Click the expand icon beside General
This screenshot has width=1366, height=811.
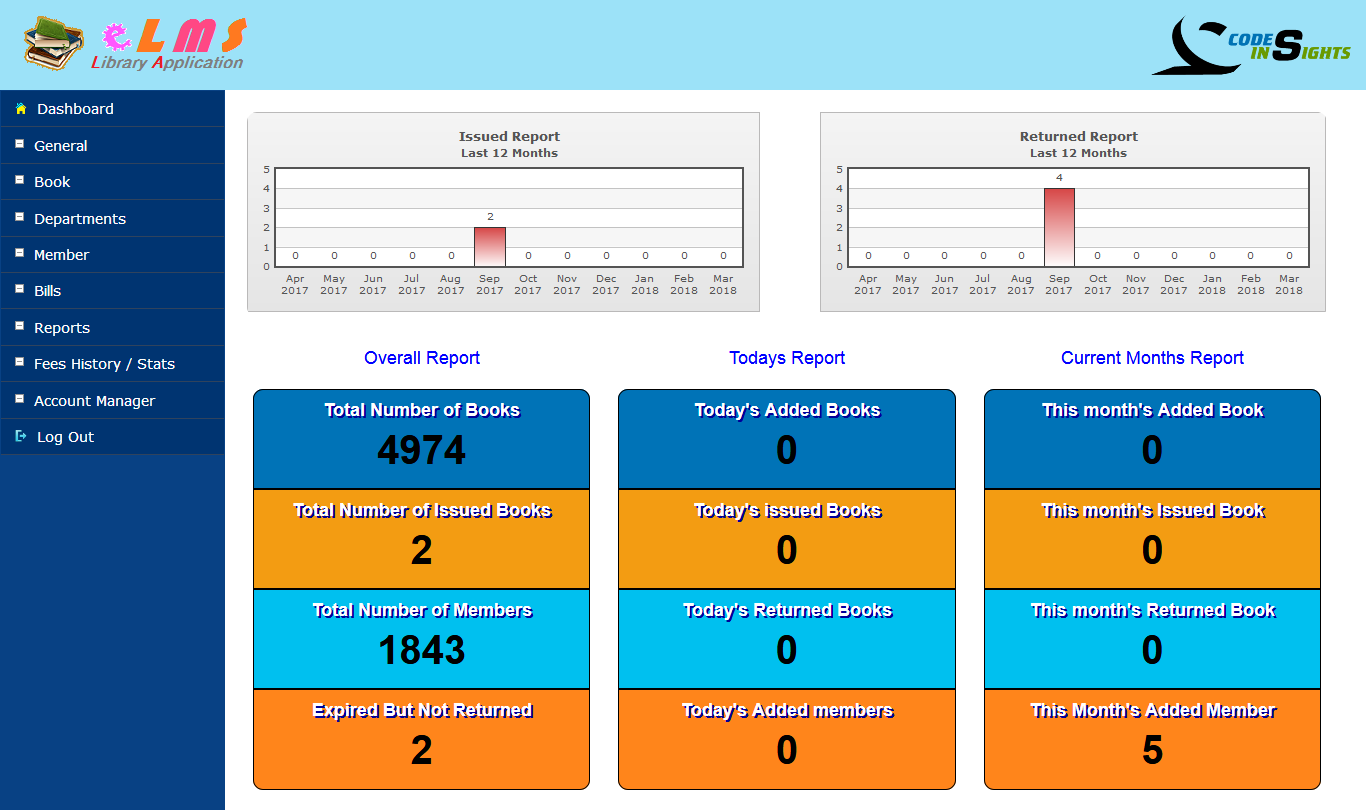click(19, 145)
